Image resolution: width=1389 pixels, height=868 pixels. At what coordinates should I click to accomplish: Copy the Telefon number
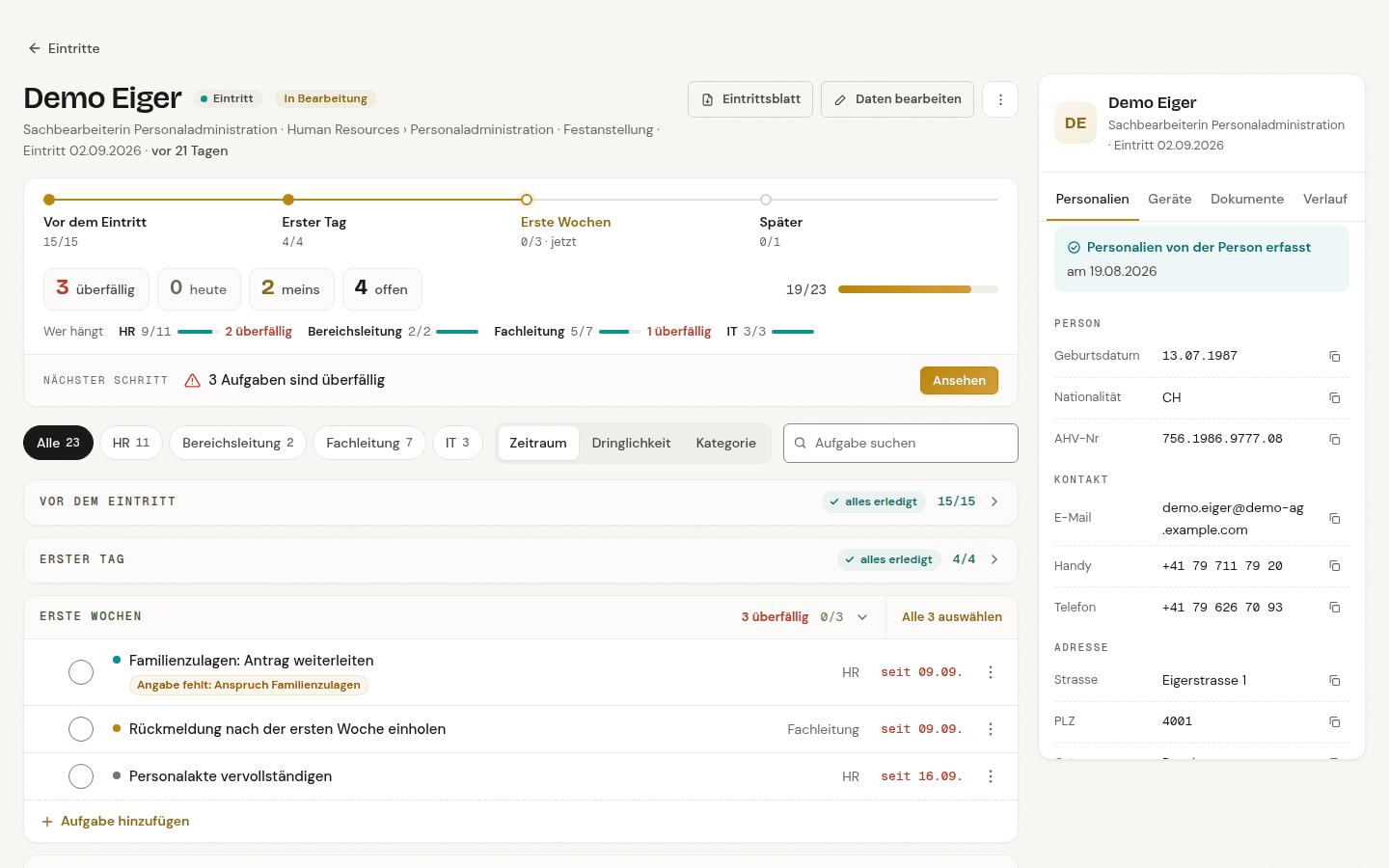pyautogui.click(x=1335, y=608)
